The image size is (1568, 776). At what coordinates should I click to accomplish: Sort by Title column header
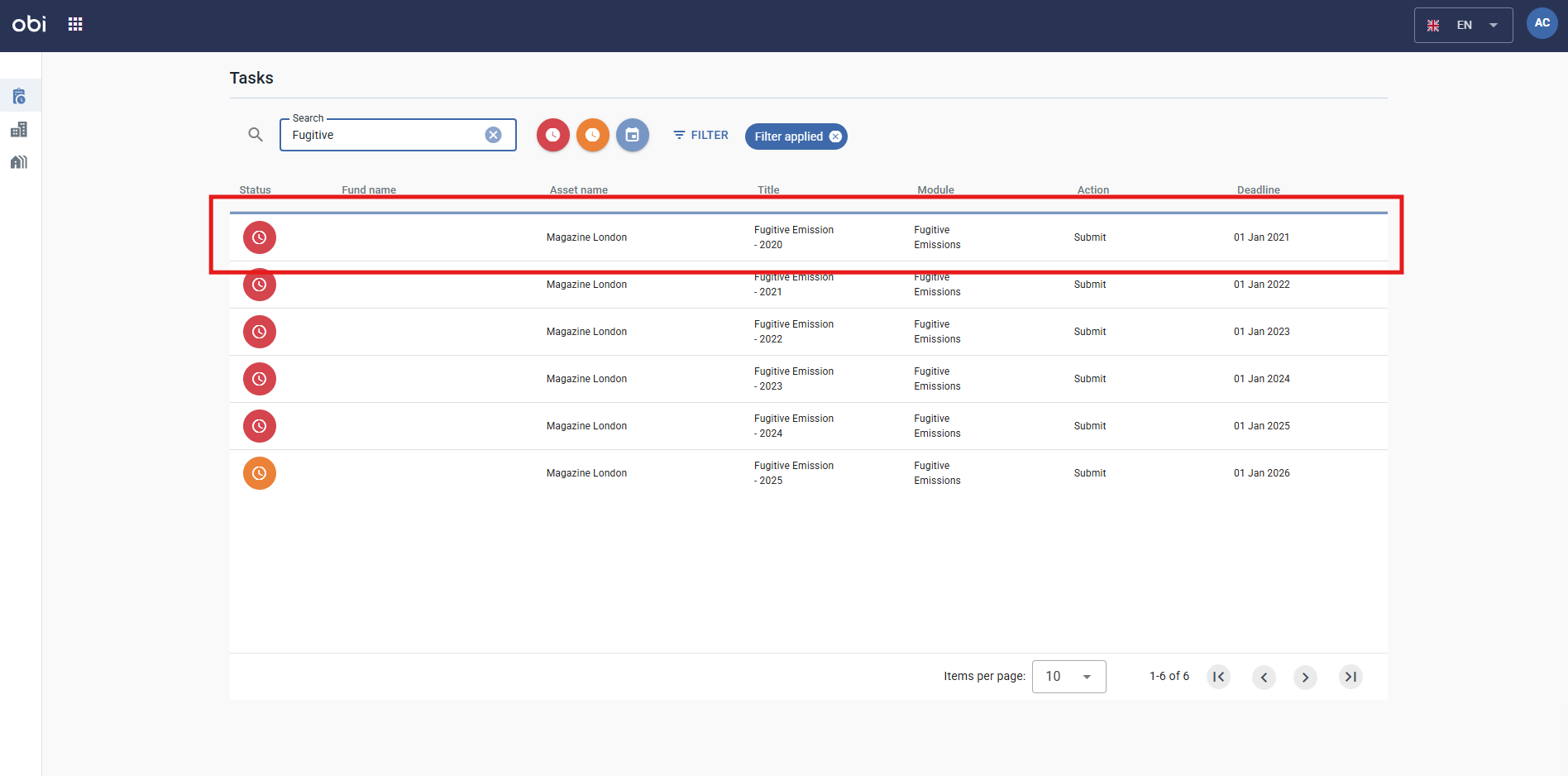coord(768,189)
